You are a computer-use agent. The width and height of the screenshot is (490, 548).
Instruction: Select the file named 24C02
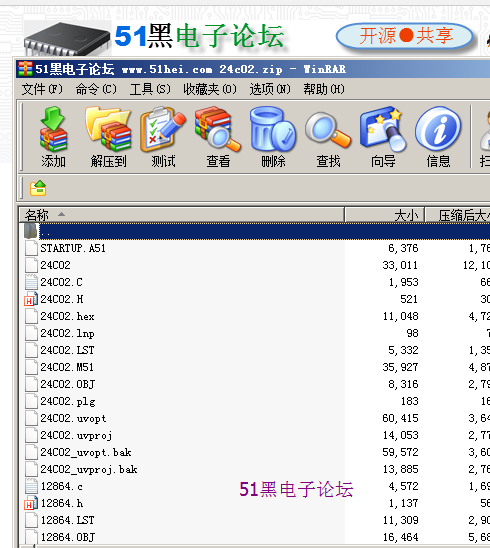[55, 265]
